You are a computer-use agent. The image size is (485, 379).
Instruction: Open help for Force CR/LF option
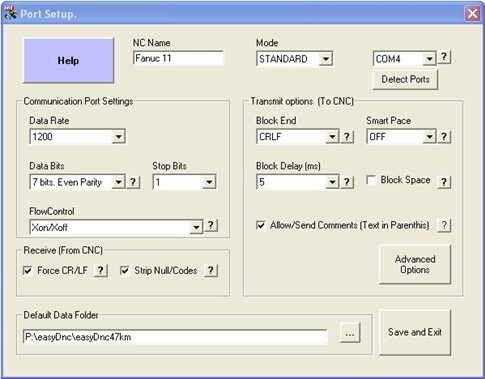(x=101, y=270)
